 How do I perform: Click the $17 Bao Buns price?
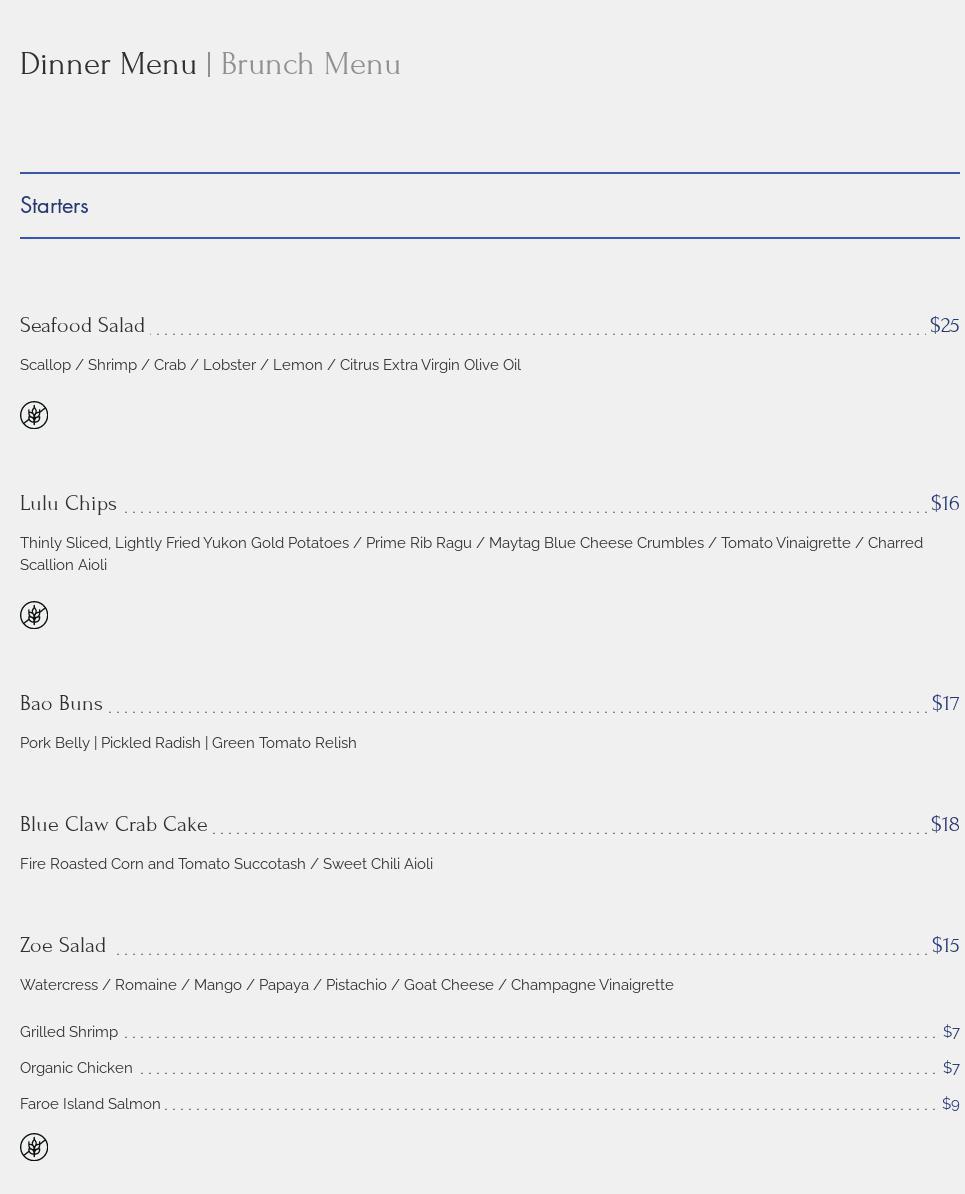[x=945, y=704]
